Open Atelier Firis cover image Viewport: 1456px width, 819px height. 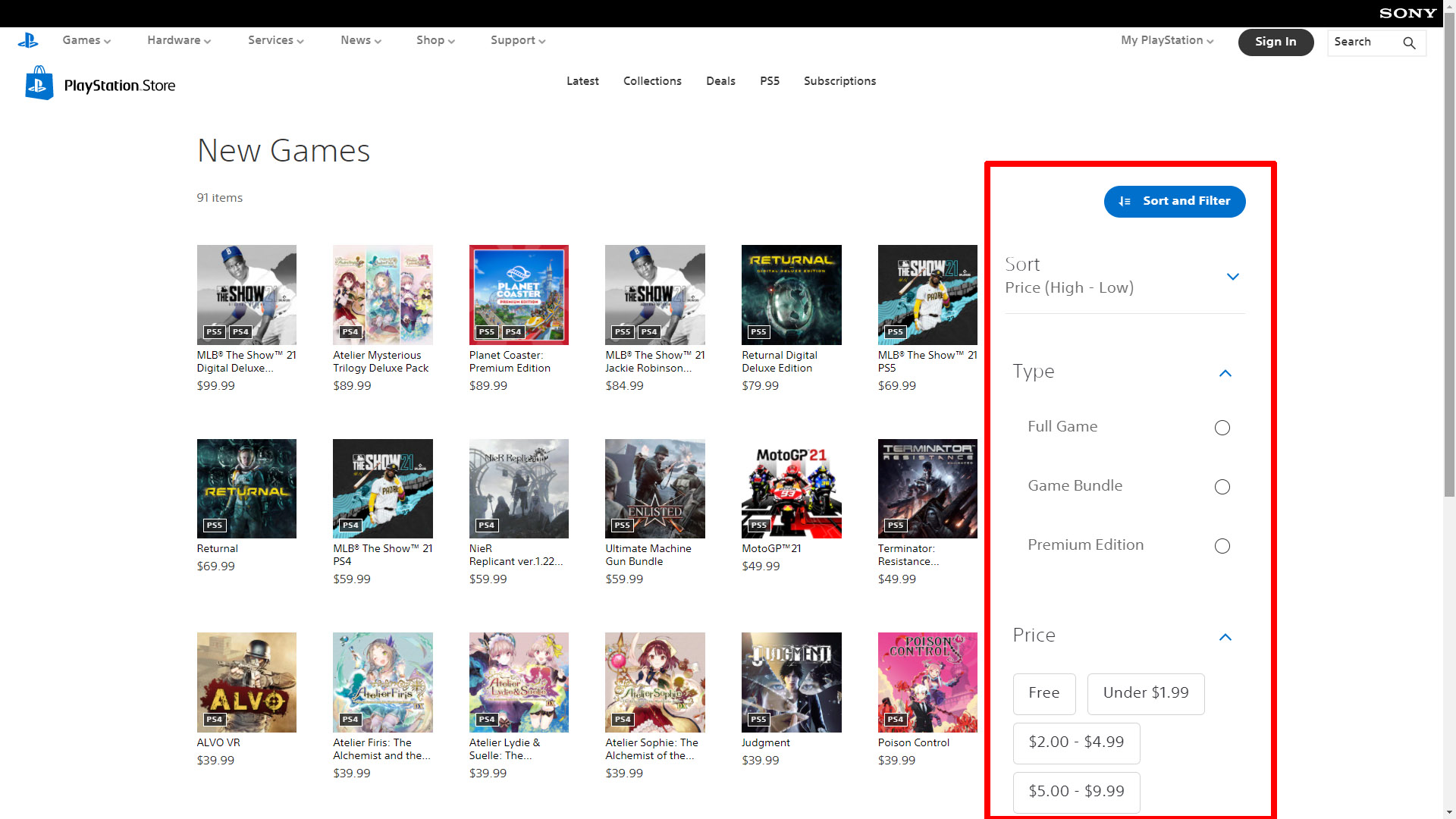click(x=382, y=682)
